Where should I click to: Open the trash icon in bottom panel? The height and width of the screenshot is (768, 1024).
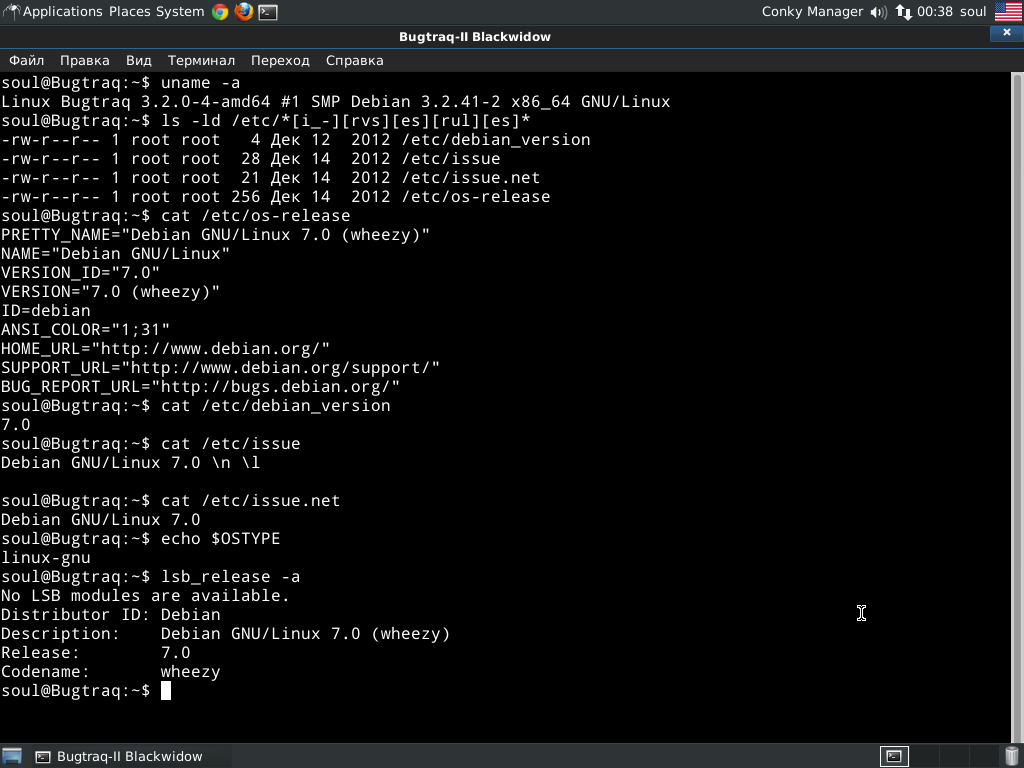click(x=1012, y=756)
